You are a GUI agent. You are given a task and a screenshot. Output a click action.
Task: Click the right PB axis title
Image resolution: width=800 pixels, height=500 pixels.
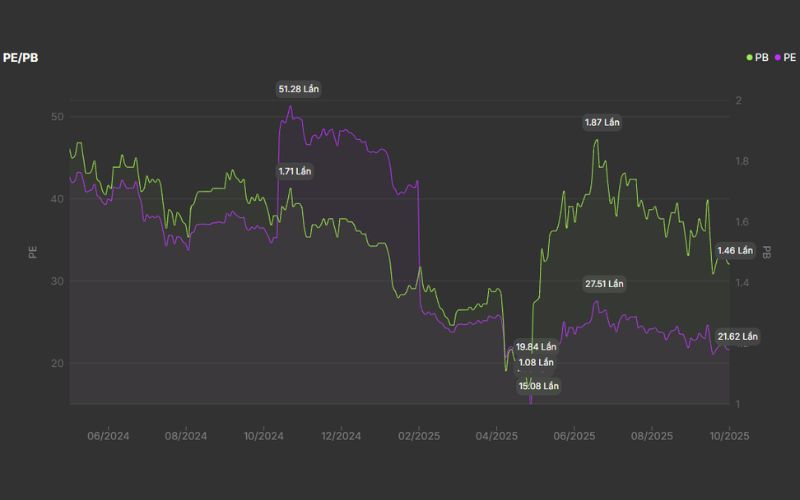767,252
